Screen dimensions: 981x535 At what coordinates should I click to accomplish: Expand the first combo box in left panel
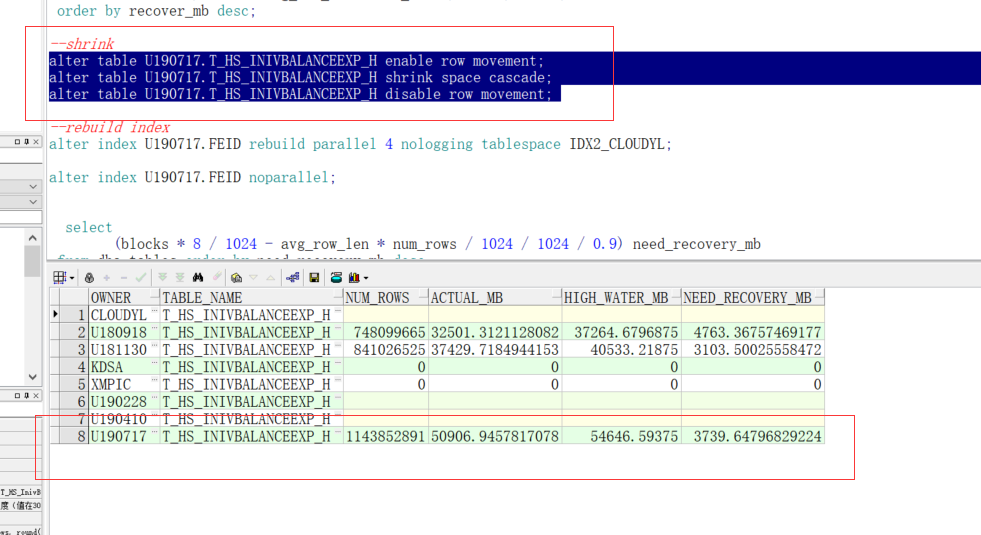33,187
